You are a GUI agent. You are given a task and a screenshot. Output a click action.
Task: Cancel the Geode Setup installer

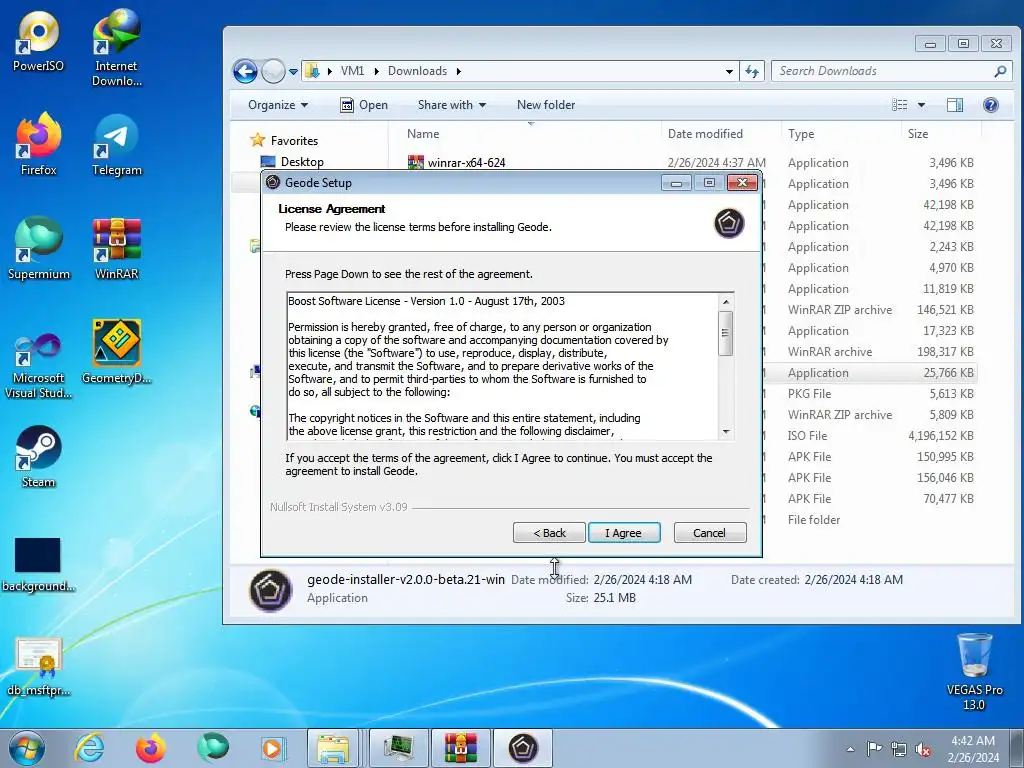[x=709, y=533]
